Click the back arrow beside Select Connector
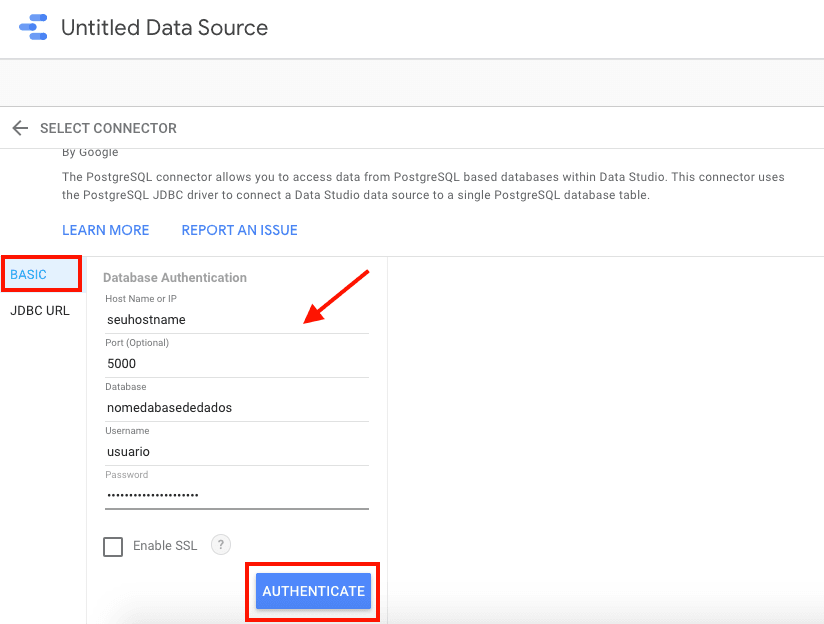This screenshot has height=624, width=824. 20,128
